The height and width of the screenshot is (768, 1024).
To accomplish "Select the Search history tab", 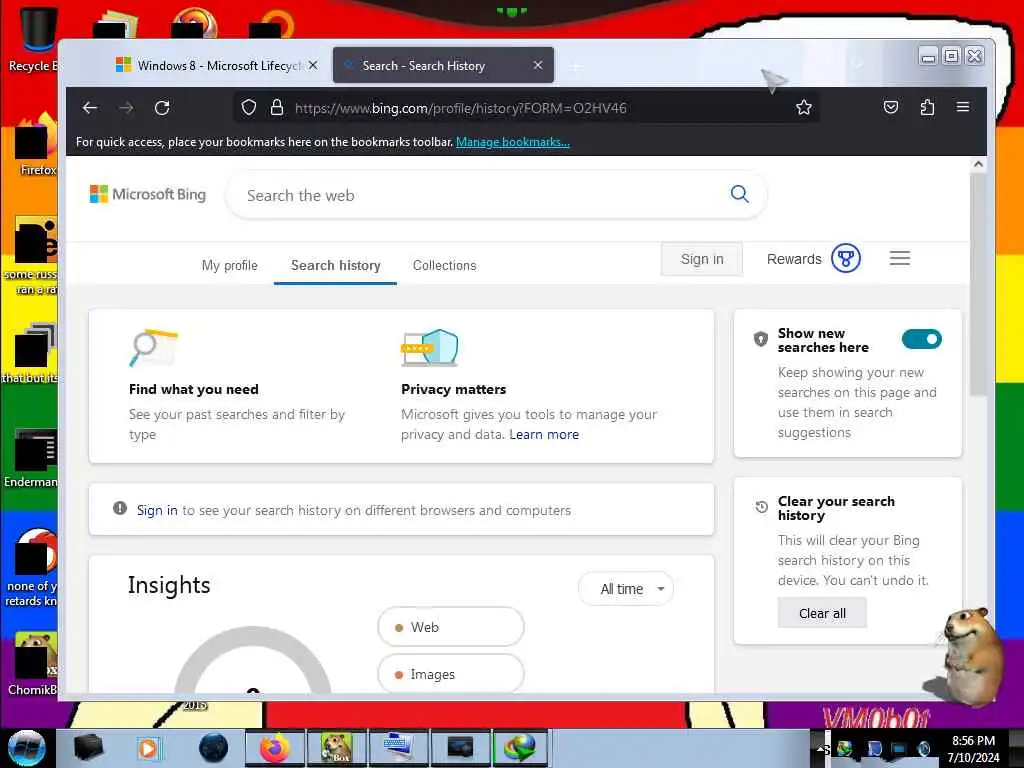I will [336, 265].
